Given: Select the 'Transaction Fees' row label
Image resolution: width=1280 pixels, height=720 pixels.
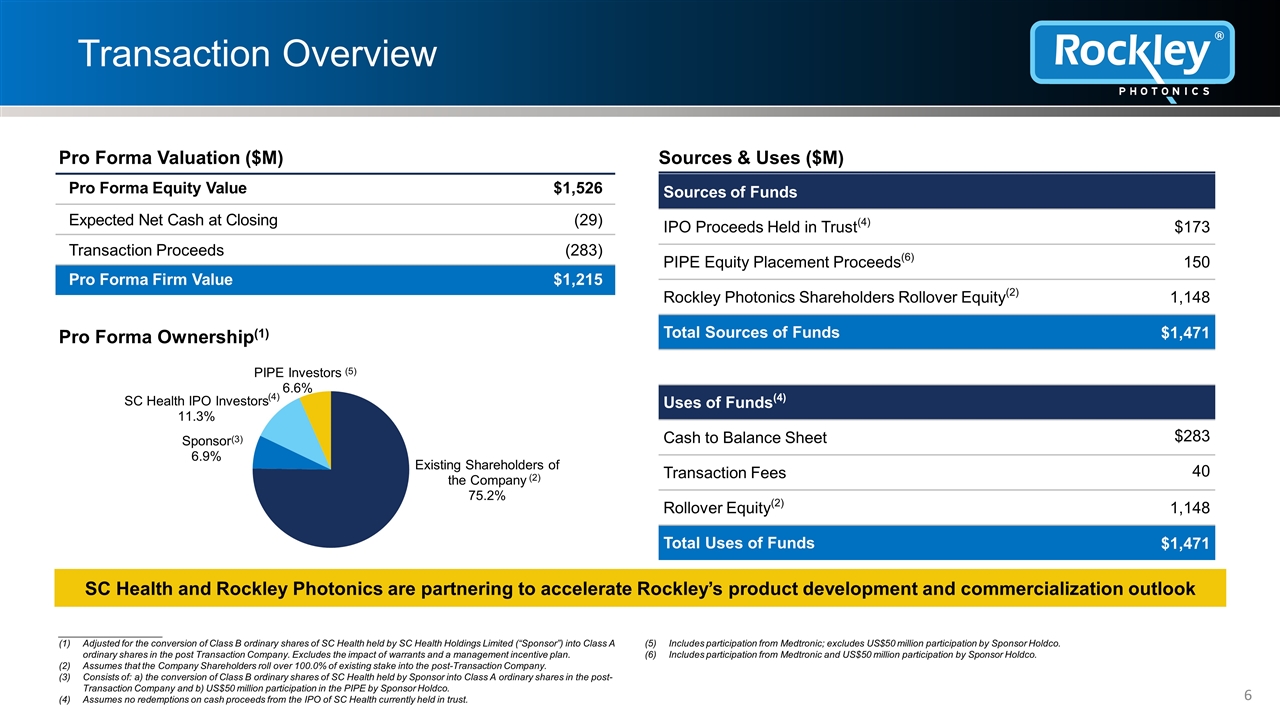Looking at the screenshot, I should click(x=725, y=473).
